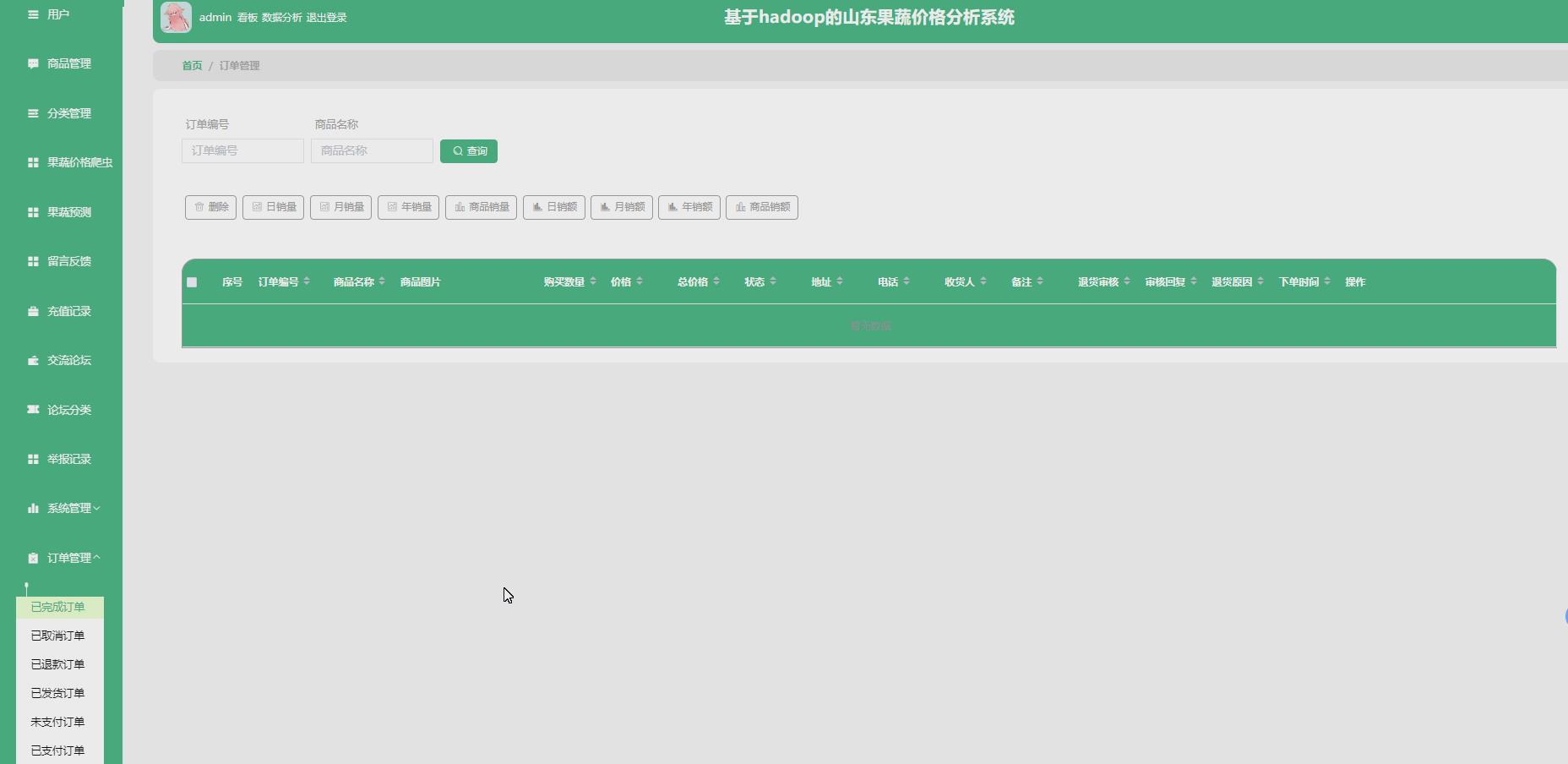The image size is (1568, 764).
Task: Click the 商品销额 chart button
Action: [x=762, y=207]
